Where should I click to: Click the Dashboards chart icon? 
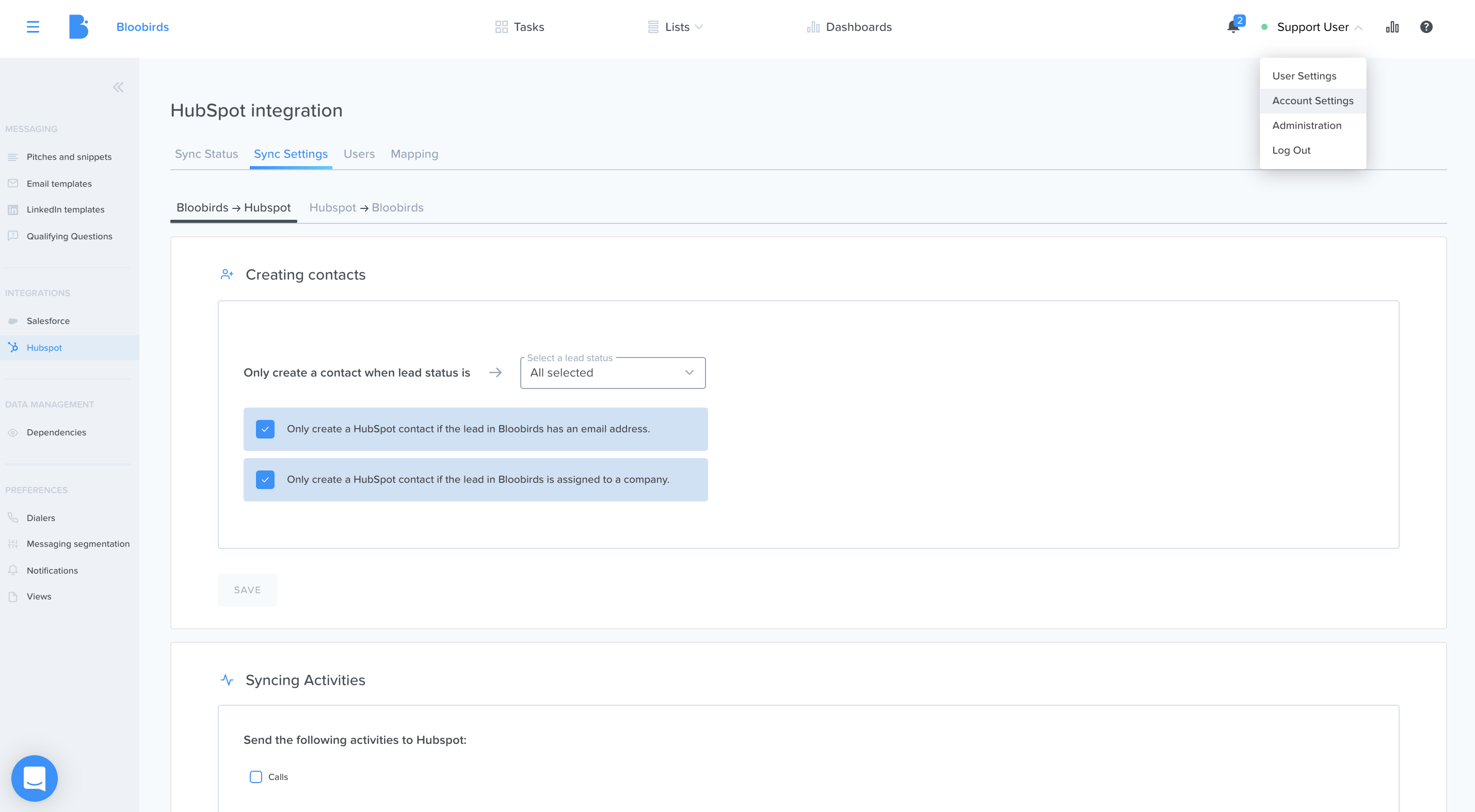point(813,27)
